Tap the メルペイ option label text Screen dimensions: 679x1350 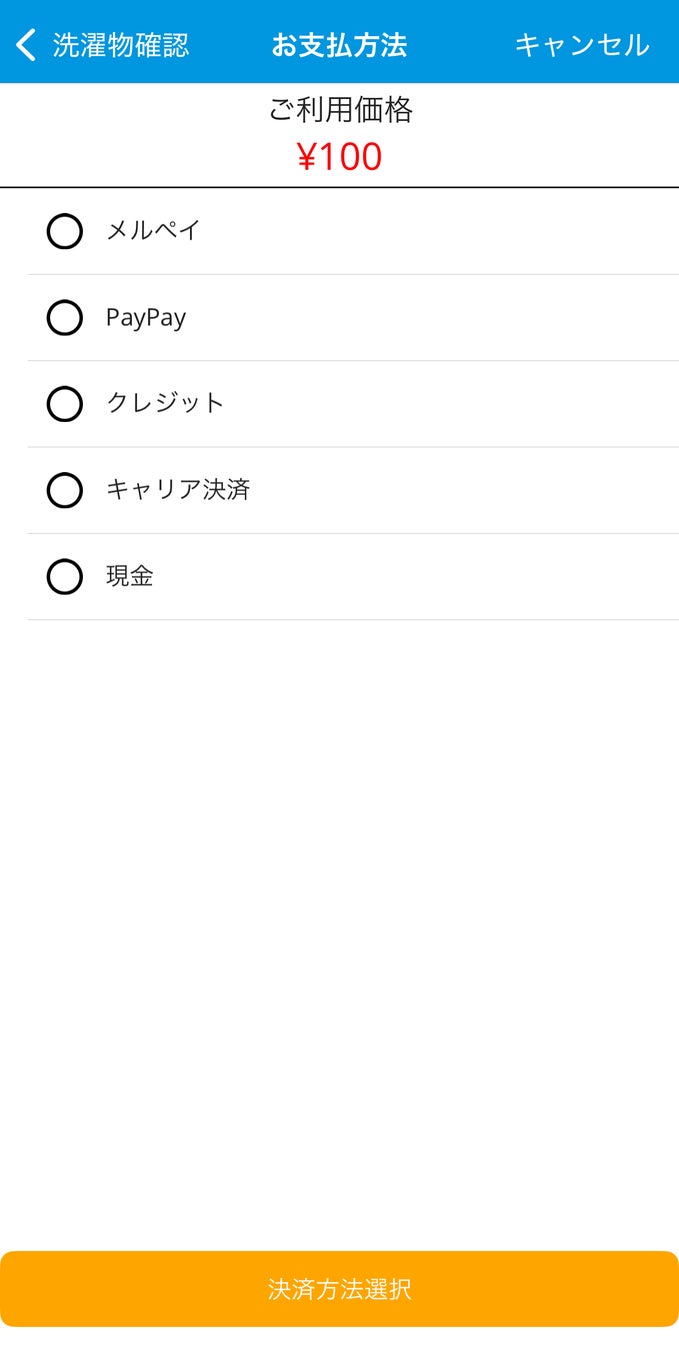click(x=154, y=231)
